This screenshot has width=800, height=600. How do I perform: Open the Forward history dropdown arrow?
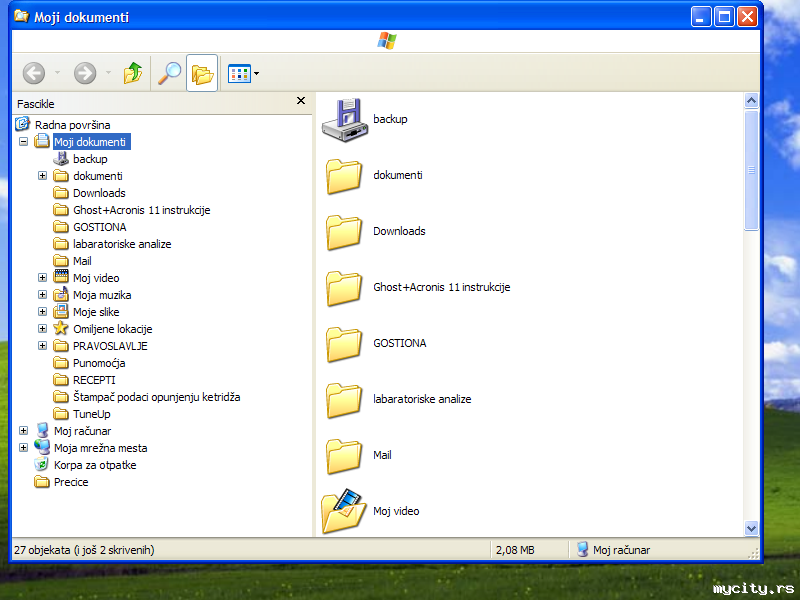[108, 72]
